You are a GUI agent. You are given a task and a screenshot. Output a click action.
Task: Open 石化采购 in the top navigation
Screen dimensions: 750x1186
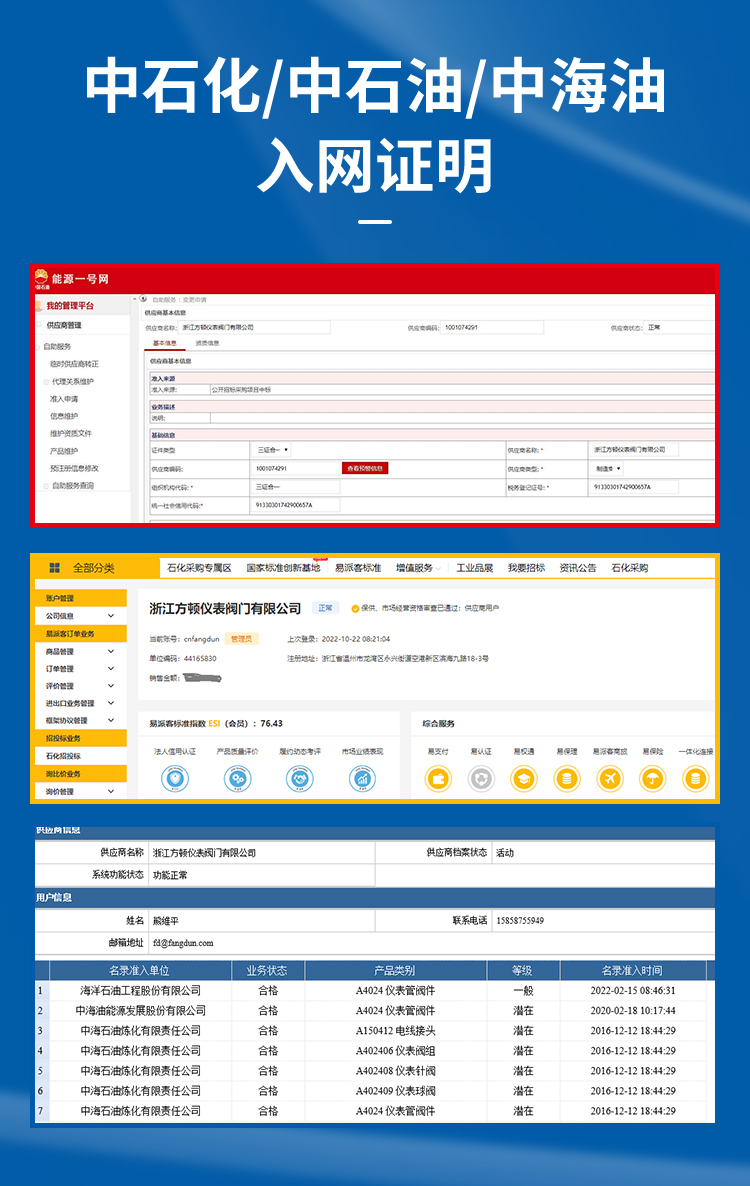pos(630,568)
